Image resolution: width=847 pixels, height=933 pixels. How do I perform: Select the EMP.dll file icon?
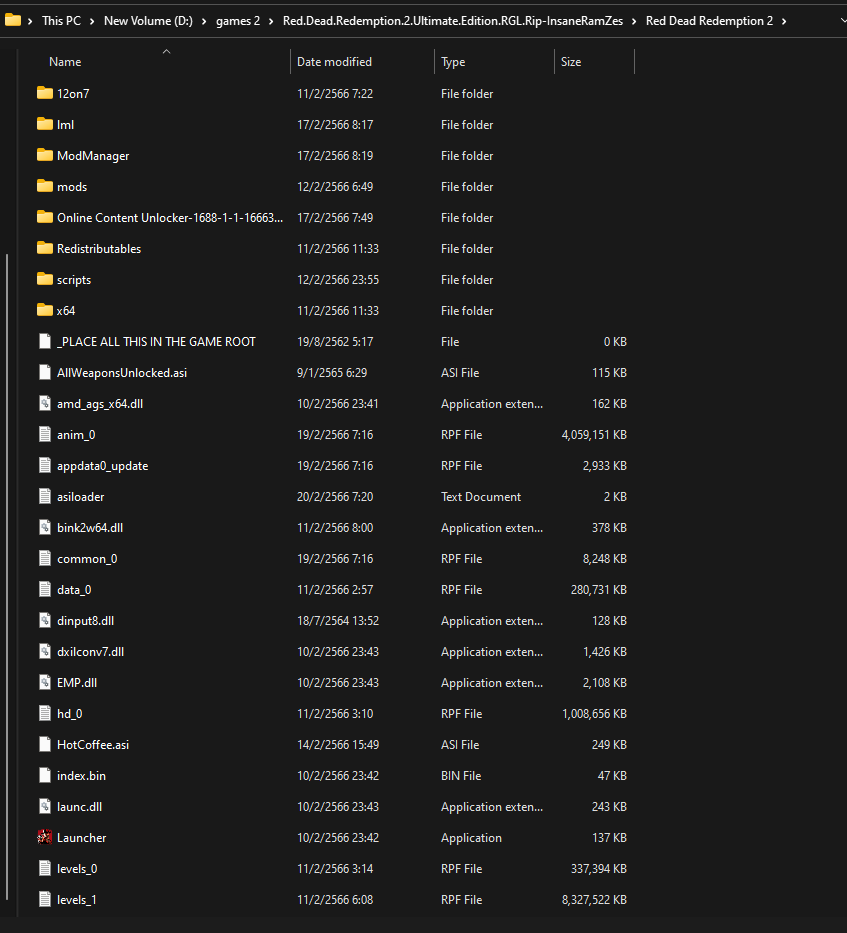44,682
